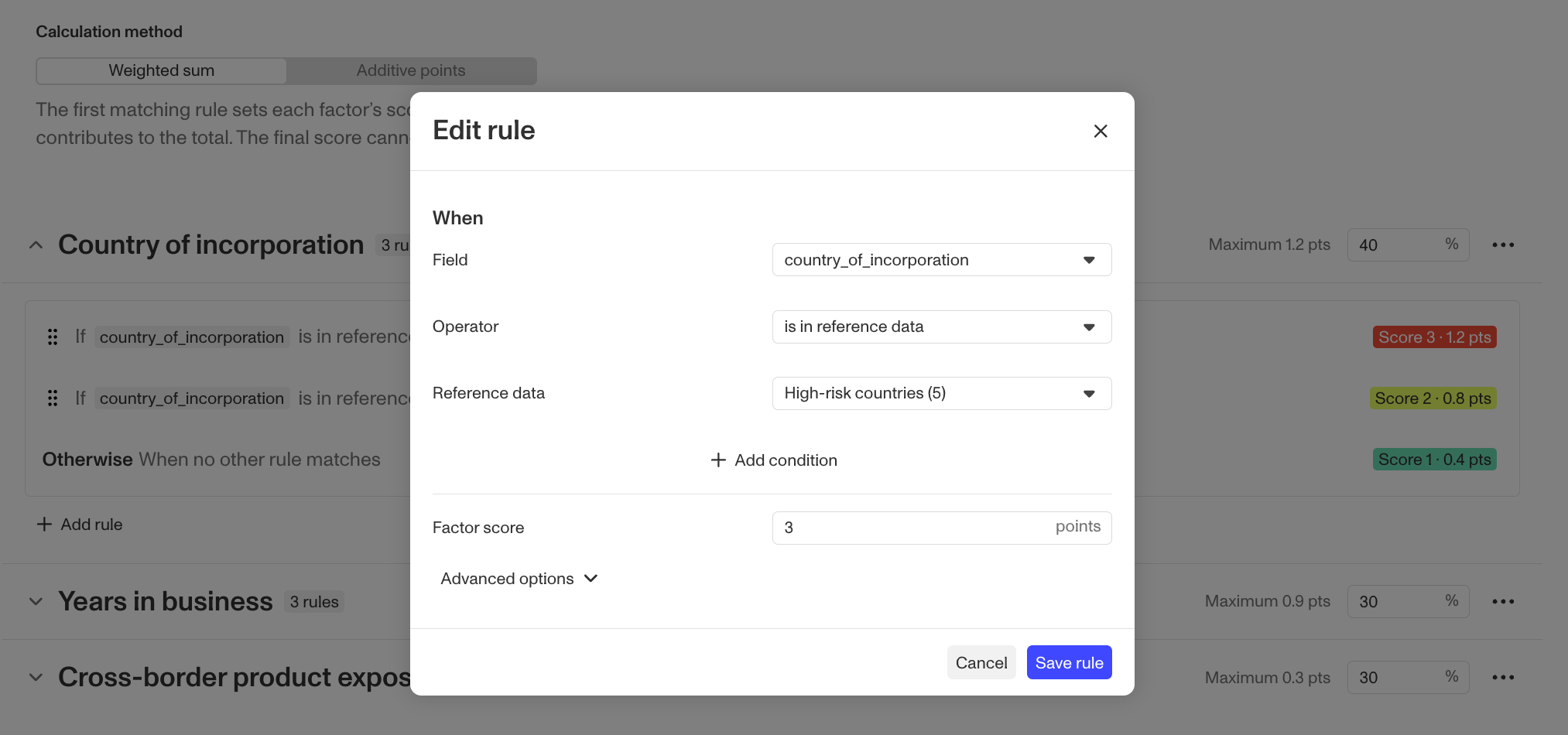
Task: Open the Operator dropdown
Action: 941,326
